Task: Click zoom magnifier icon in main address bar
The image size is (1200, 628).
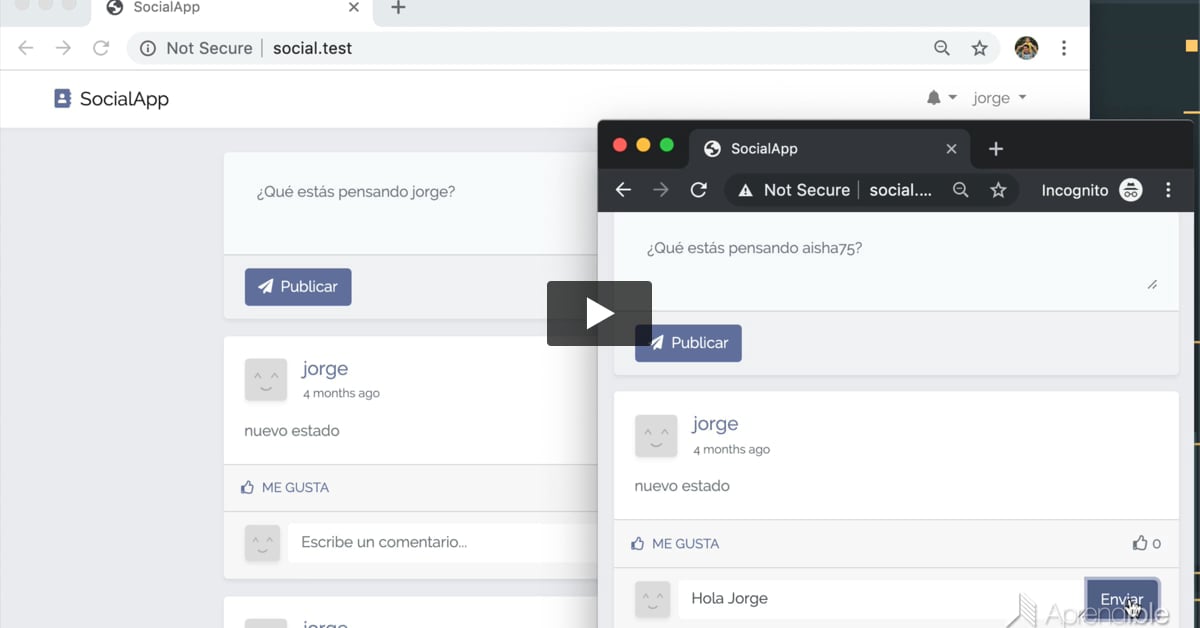Action: (x=942, y=48)
